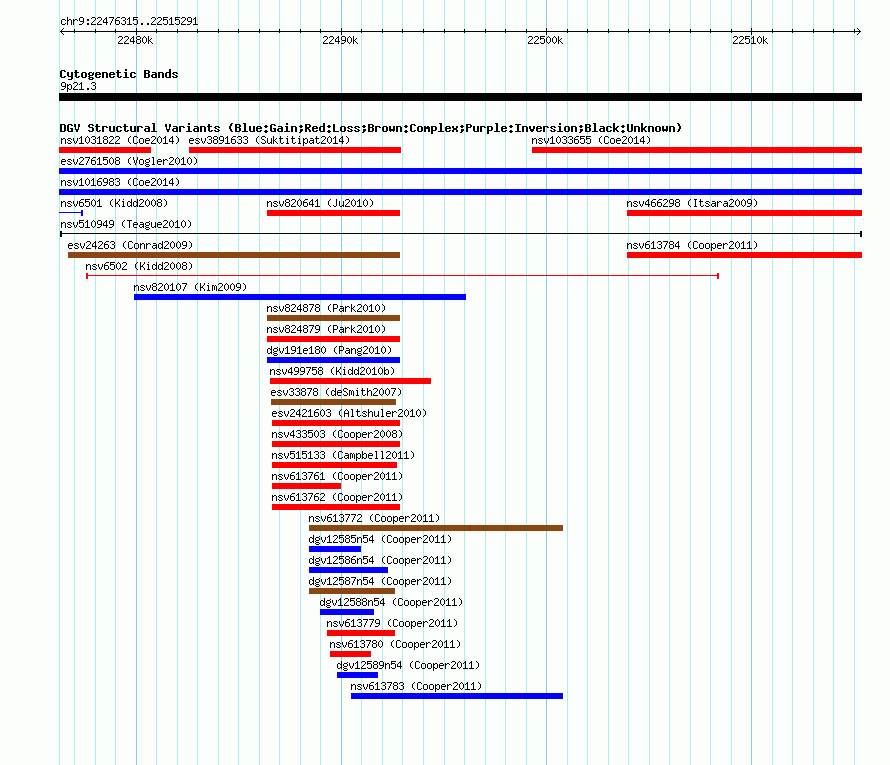The height and width of the screenshot is (765, 890).
Task: Open the esv3891633 (Suktitipat2014) variant
Action: (269, 140)
